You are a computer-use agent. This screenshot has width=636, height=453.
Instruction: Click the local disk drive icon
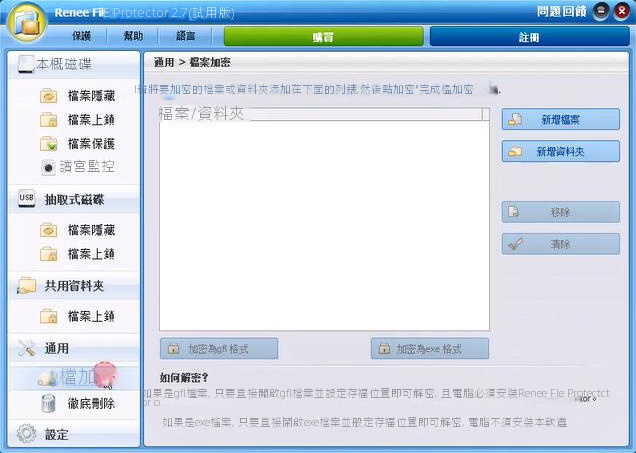pos(26,64)
